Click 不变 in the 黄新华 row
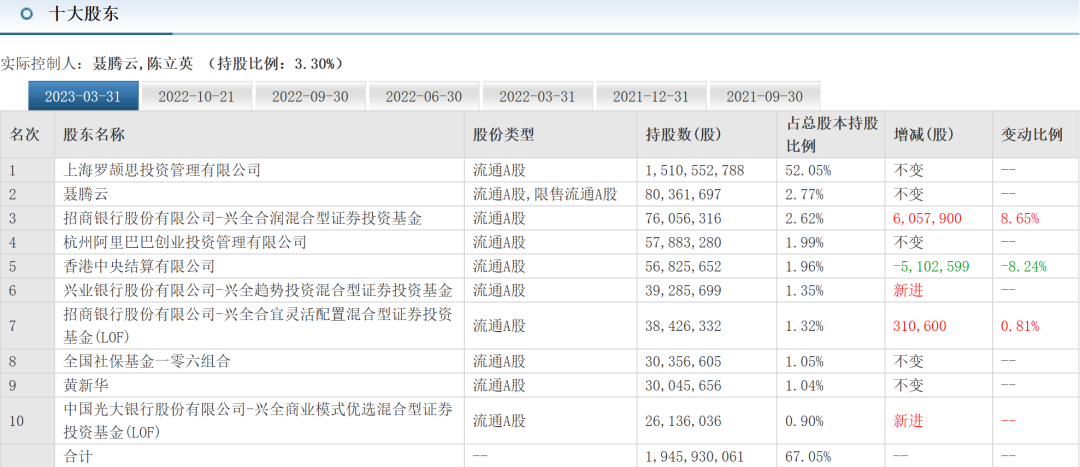The height and width of the screenshot is (467, 1080). 908,385
